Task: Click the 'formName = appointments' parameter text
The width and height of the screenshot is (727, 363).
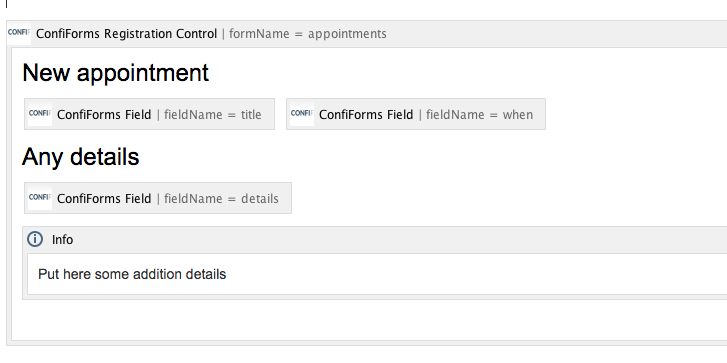Action: [x=307, y=34]
